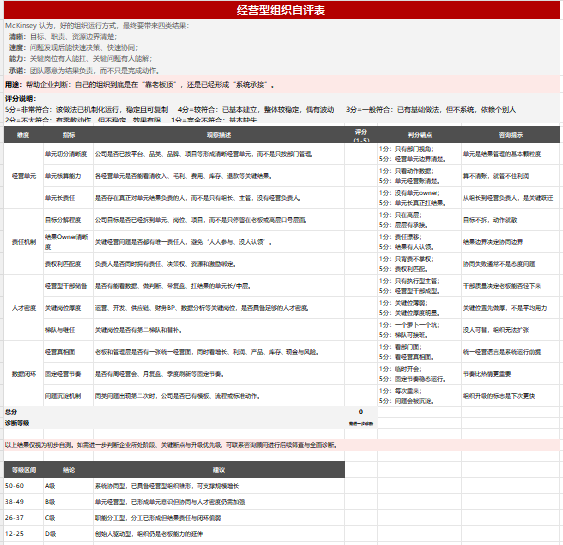Select the pink 用途 description row
This screenshot has width=563, height=545.
pos(282,84)
